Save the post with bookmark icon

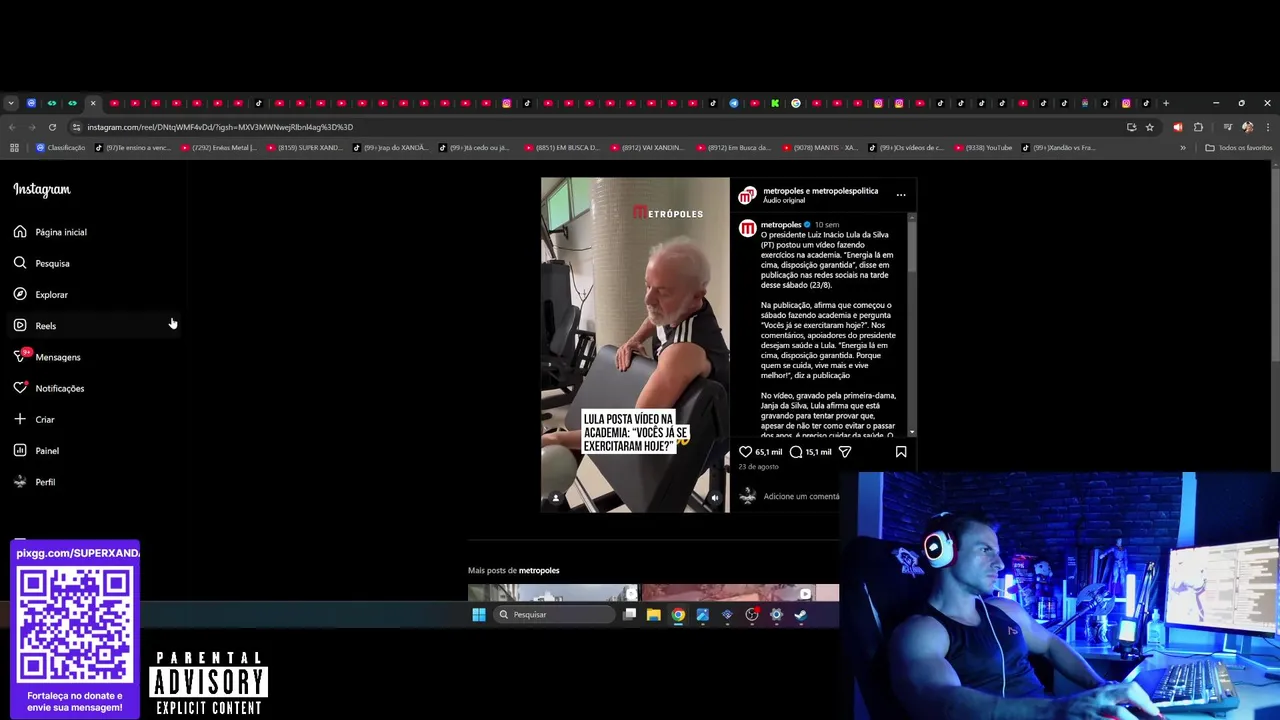click(901, 452)
